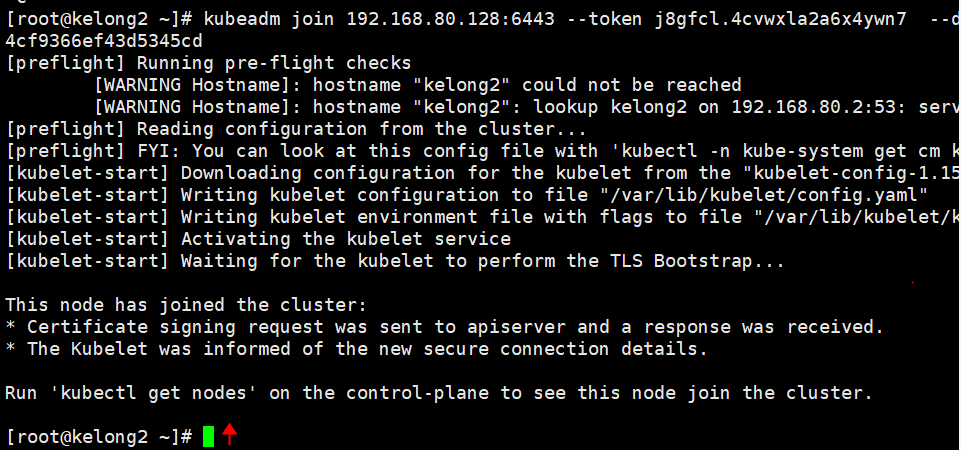Click the green terminal cursor block
961x450 pixels.
pos(208,437)
